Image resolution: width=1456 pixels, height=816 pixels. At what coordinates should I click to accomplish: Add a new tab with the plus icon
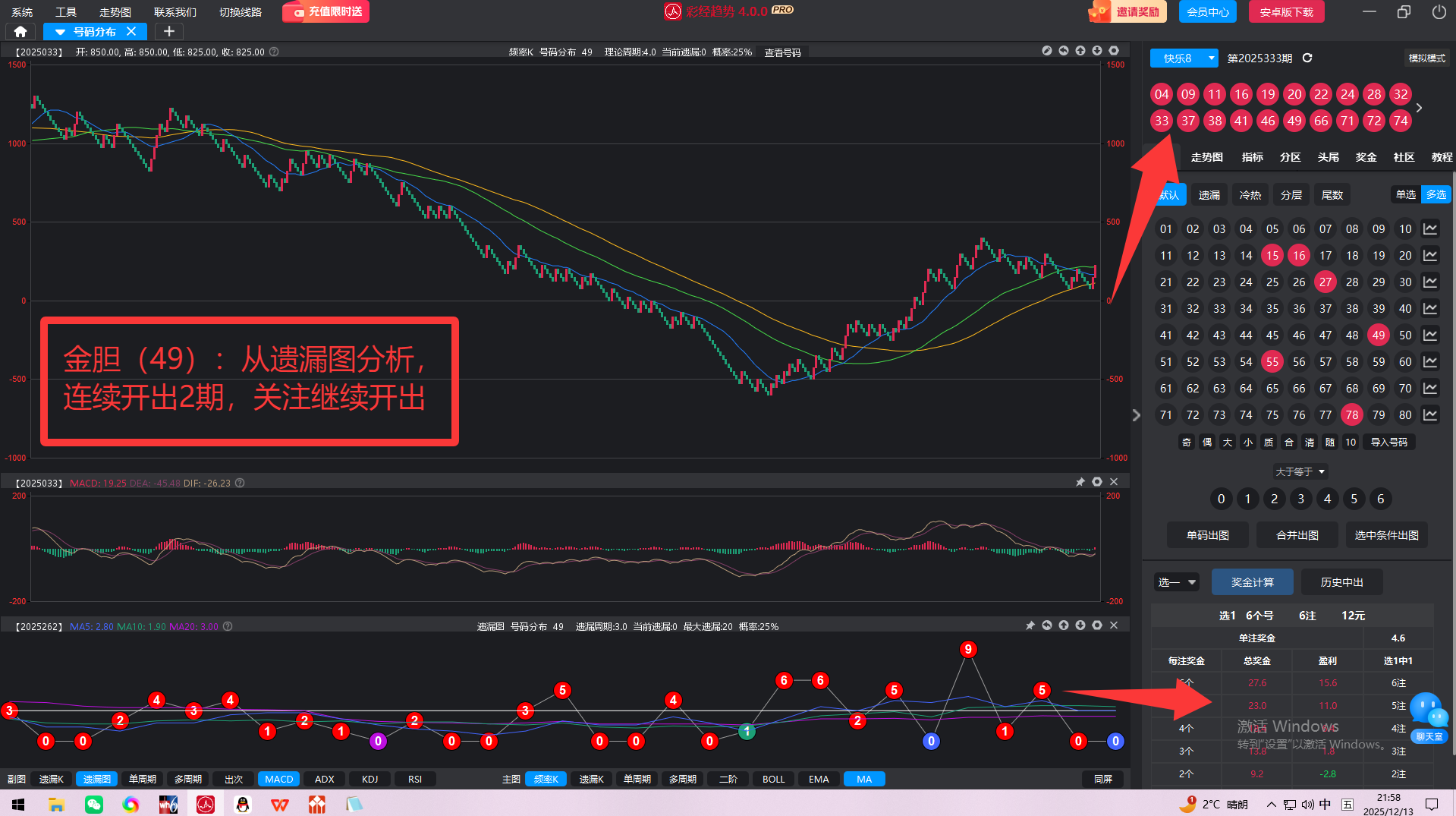coord(169,31)
